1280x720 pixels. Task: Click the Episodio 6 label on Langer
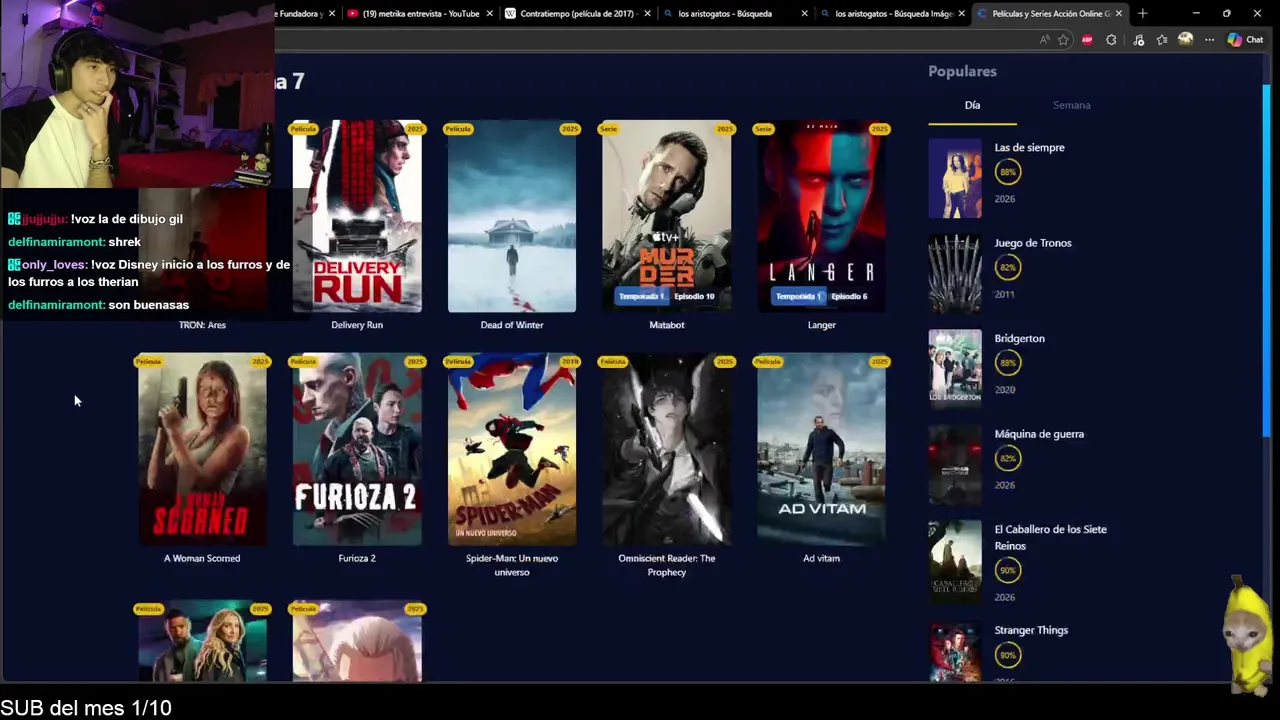point(848,296)
